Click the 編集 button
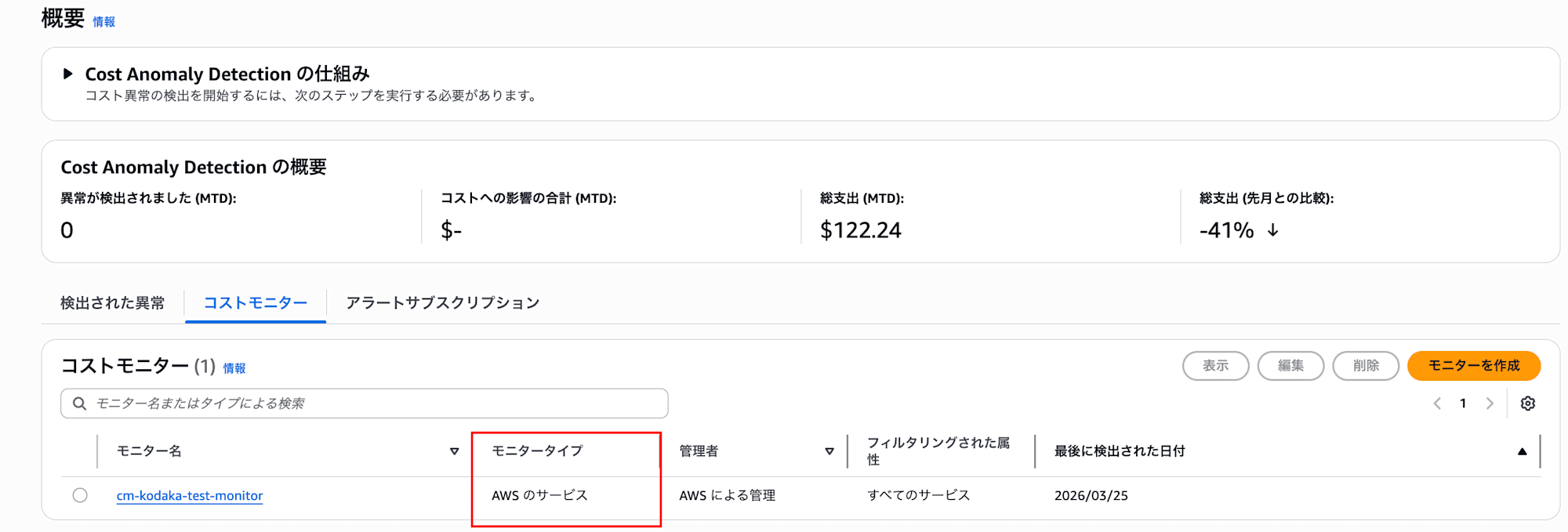The width and height of the screenshot is (1568, 532). click(x=1290, y=365)
